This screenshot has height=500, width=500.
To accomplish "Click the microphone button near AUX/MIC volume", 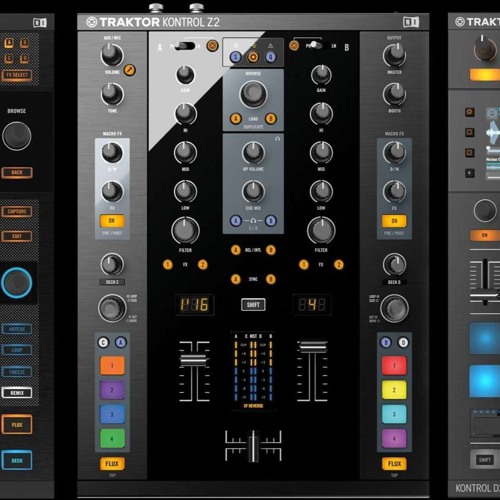I will coord(130,70).
